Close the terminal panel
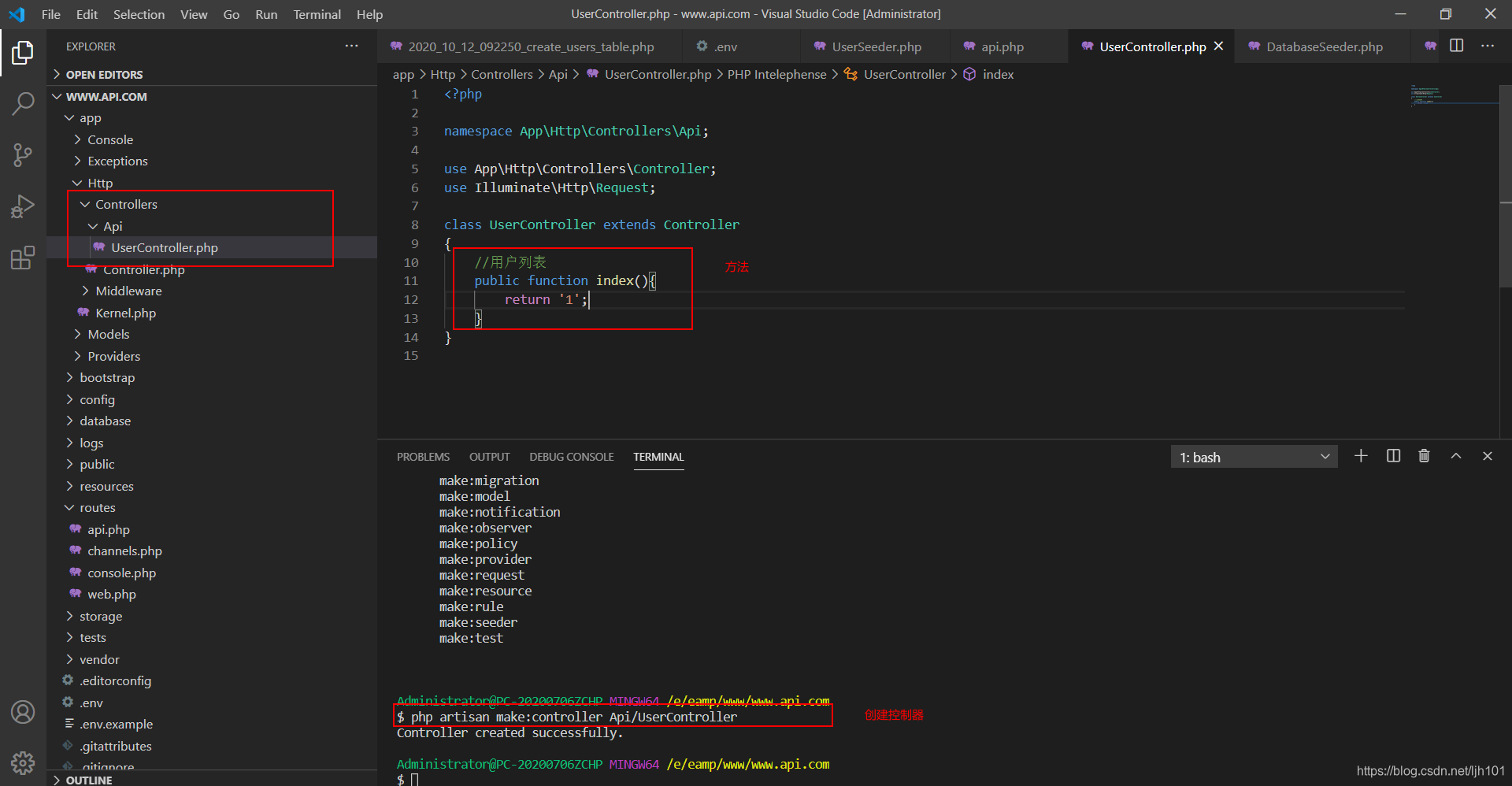Screen dimensions: 1512x786 1488,456
